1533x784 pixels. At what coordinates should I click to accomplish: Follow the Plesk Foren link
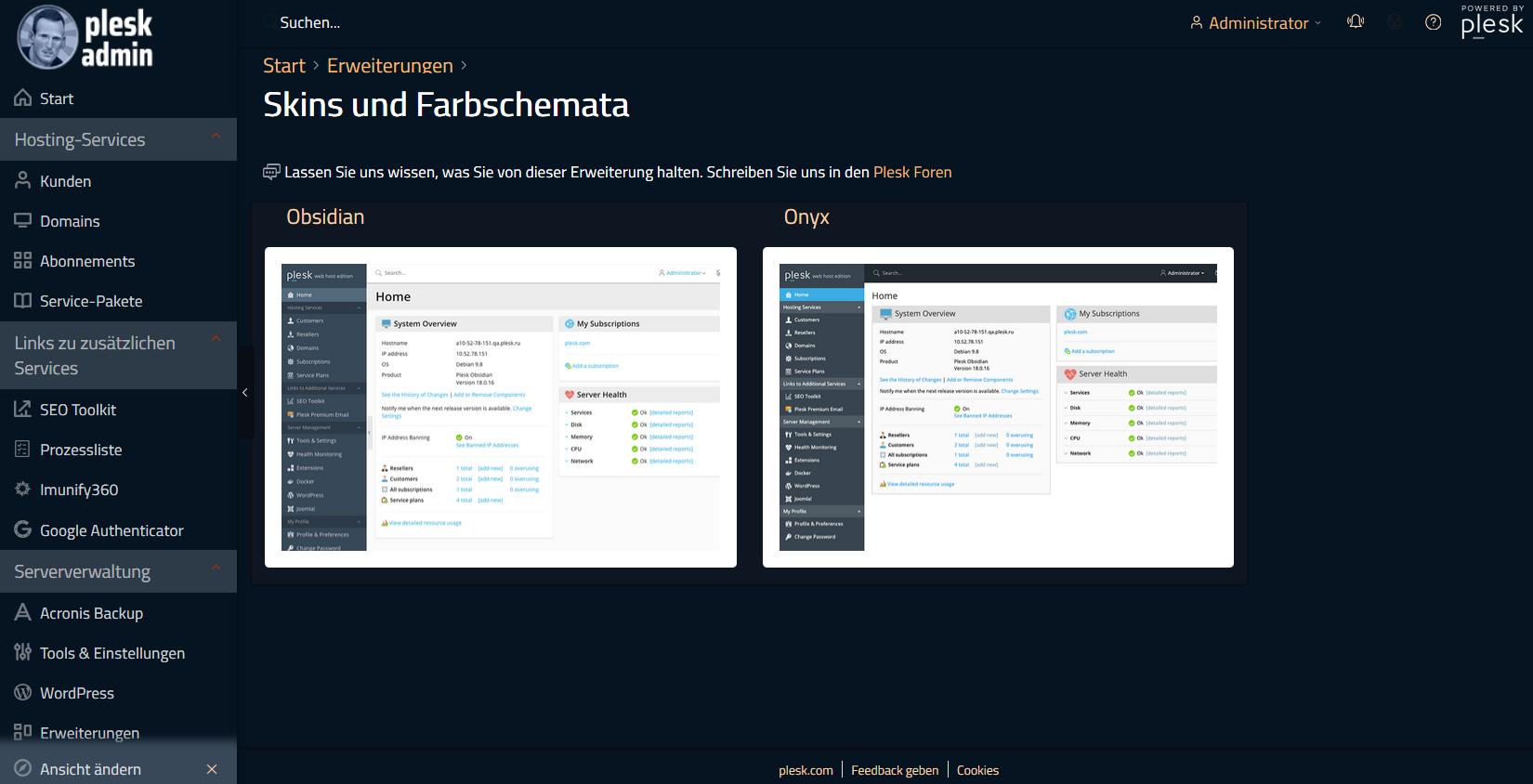coord(911,172)
